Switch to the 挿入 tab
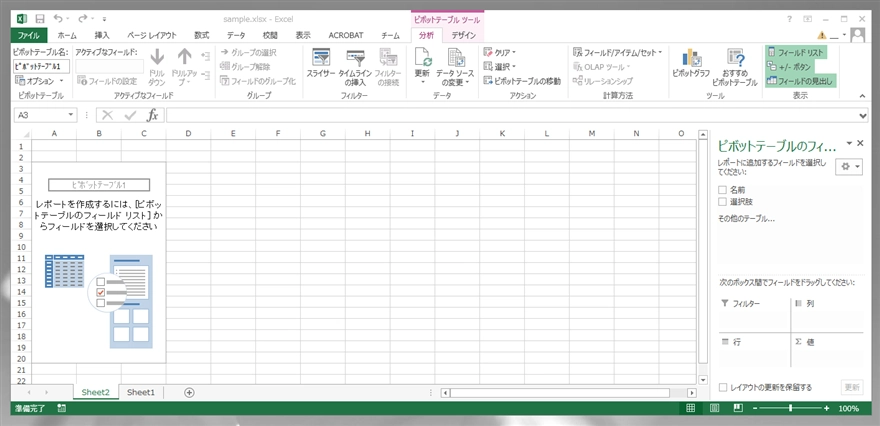The image size is (880, 426). [x=102, y=35]
